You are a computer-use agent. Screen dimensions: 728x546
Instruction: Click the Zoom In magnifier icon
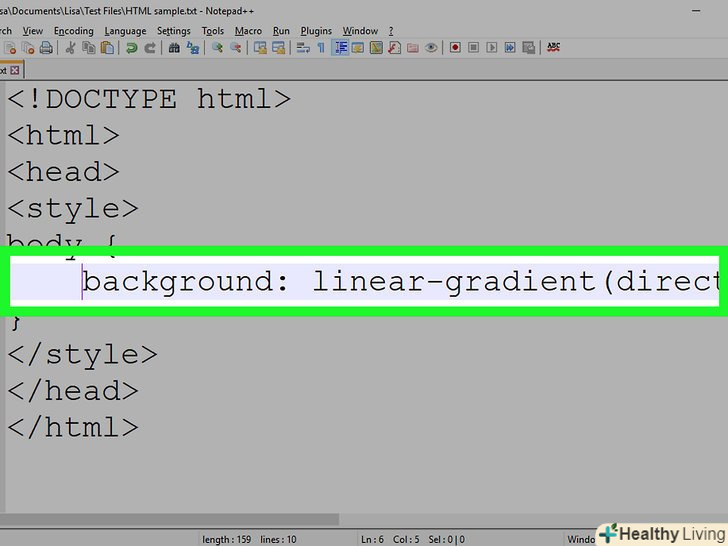(217, 47)
